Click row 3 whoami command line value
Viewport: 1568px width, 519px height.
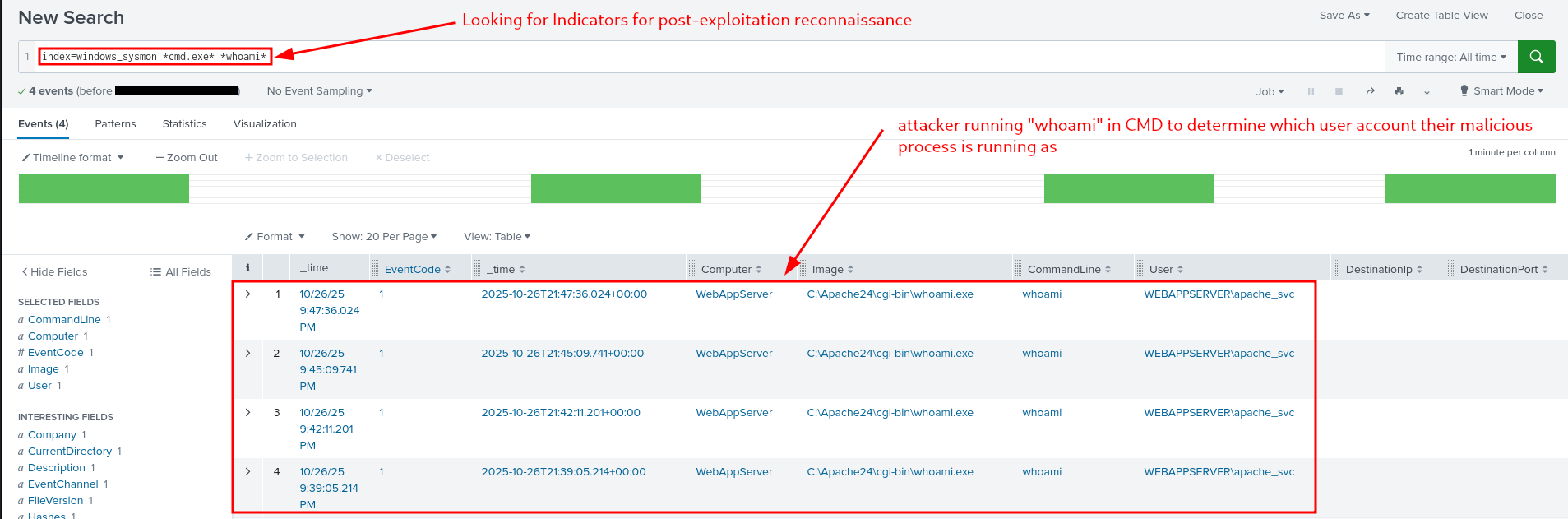[x=1042, y=412]
